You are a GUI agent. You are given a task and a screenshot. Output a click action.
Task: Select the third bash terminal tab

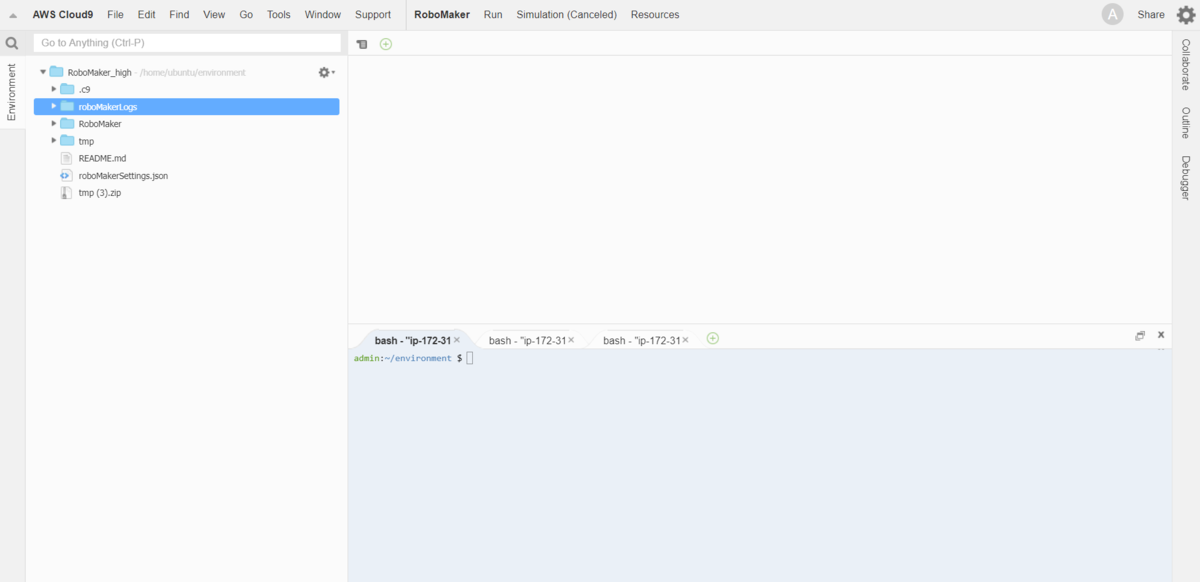click(641, 340)
